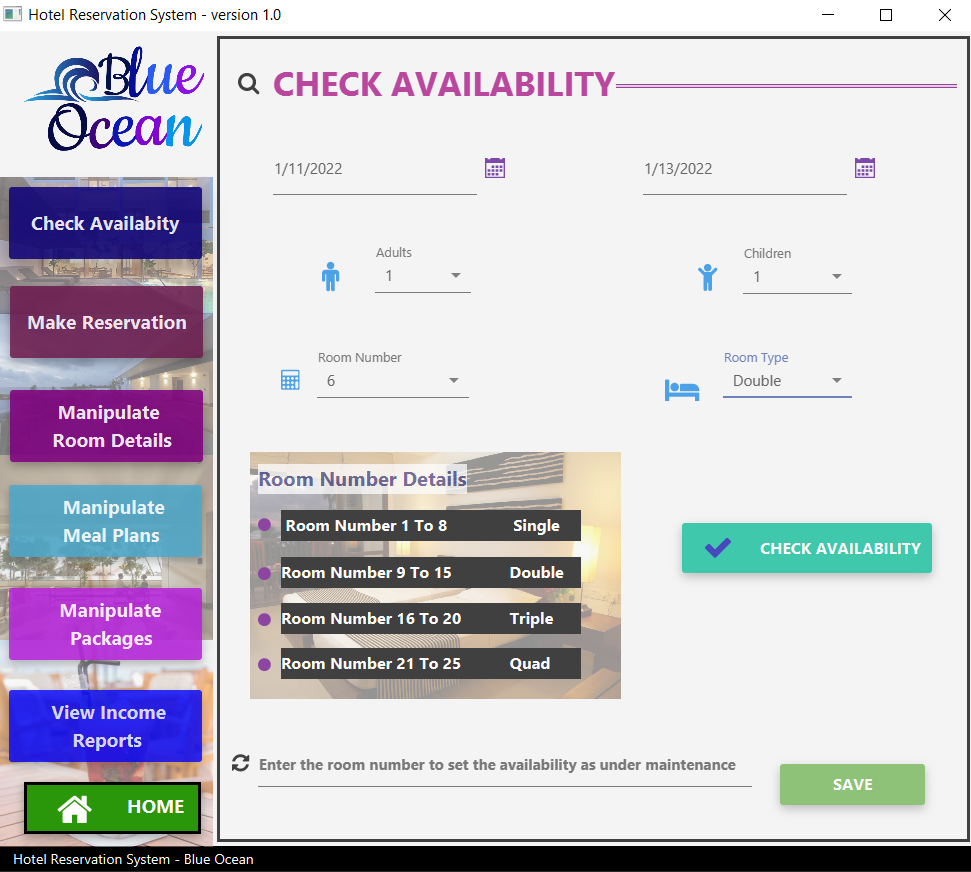Click purple bullet for Room Number 1 To 8
971x872 pixels.
(x=264, y=525)
